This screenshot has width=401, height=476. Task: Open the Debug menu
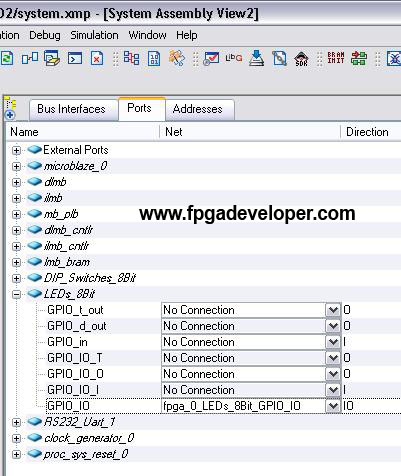(45, 35)
